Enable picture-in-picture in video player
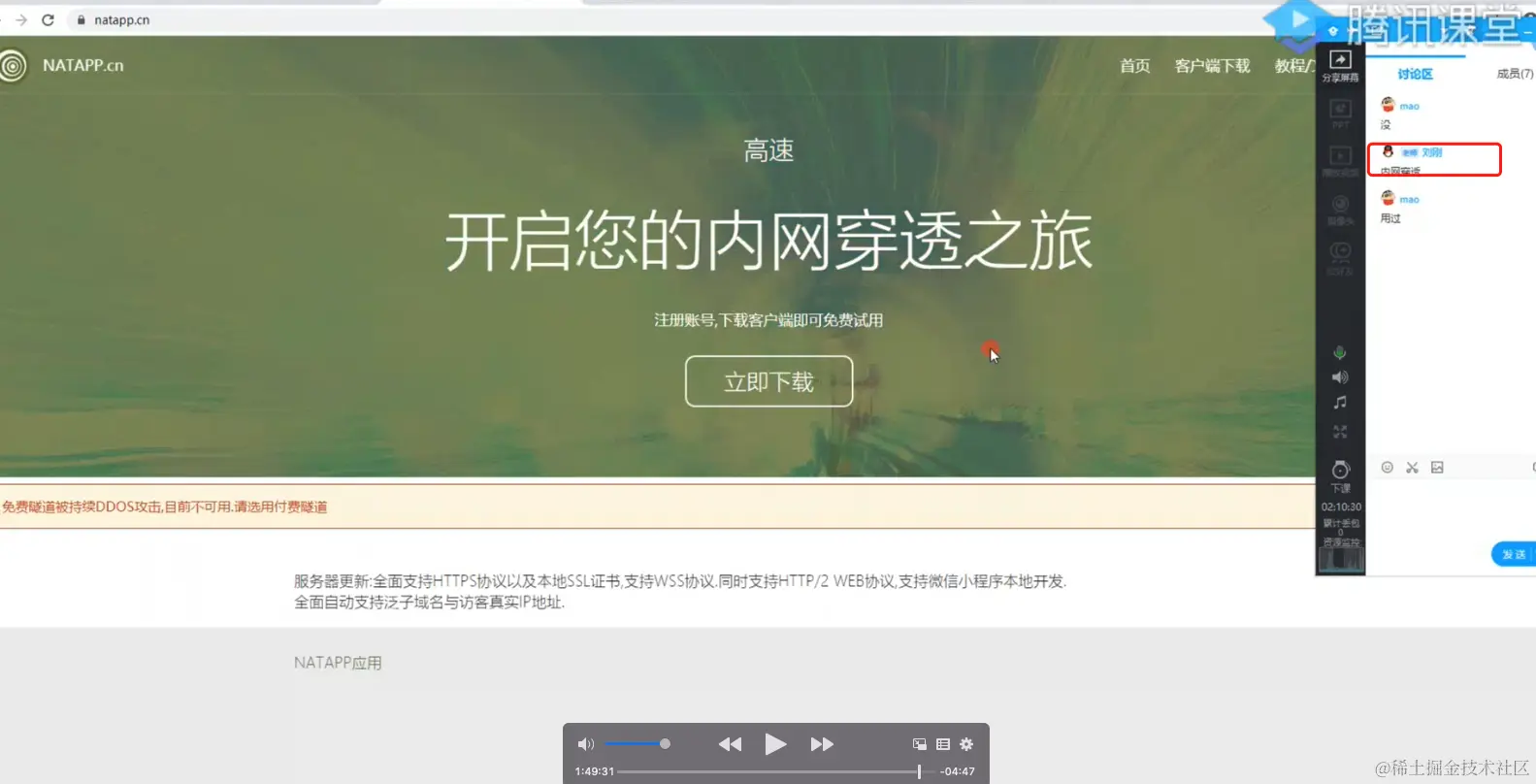This screenshot has width=1536, height=784. (920, 744)
